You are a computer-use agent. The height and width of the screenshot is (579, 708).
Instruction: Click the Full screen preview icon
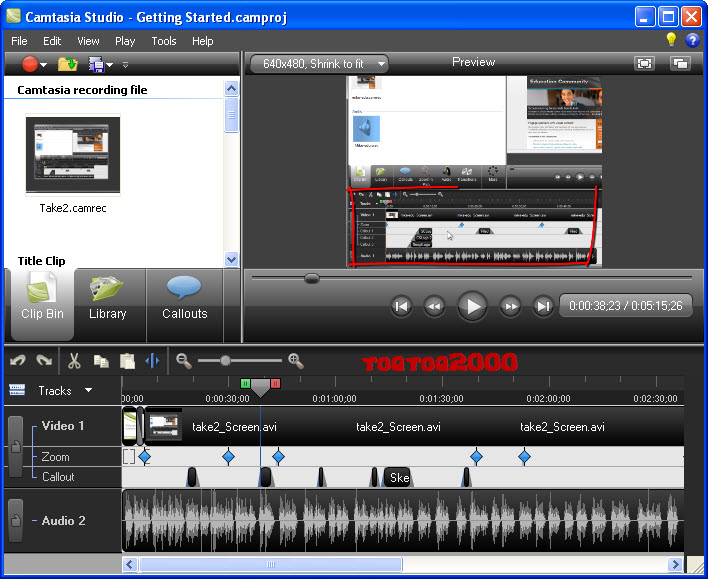pyautogui.click(x=644, y=63)
